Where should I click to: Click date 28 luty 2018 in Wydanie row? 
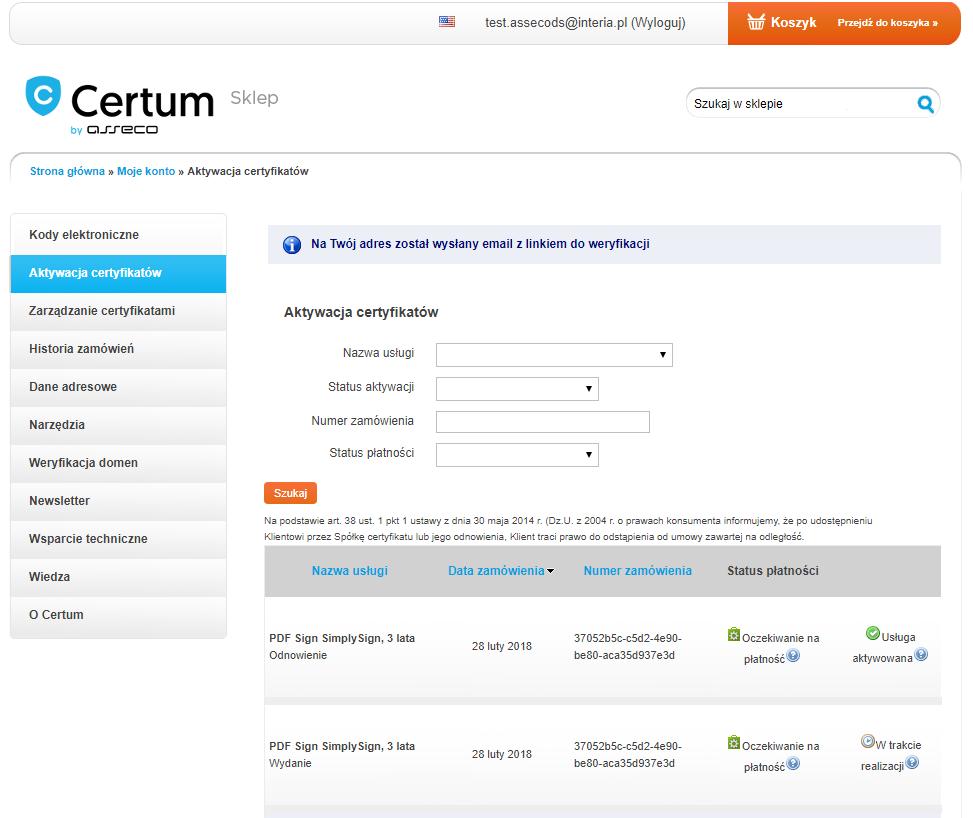[x=502, y=755]
